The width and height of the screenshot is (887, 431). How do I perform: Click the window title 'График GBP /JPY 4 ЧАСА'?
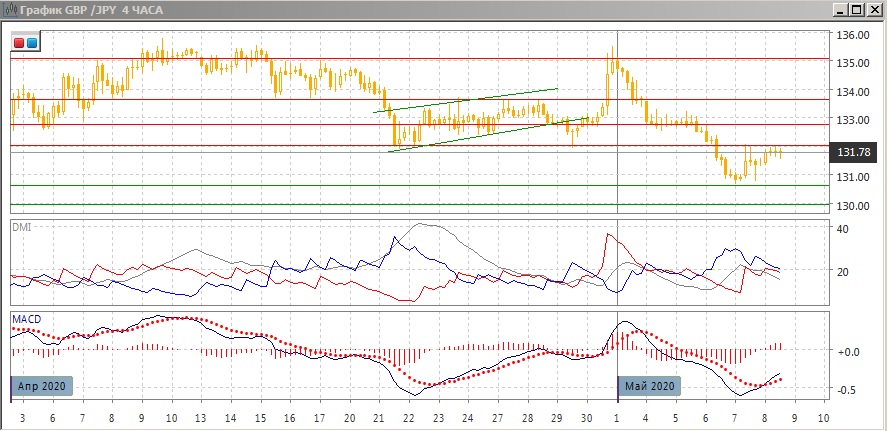coord(91,10)
